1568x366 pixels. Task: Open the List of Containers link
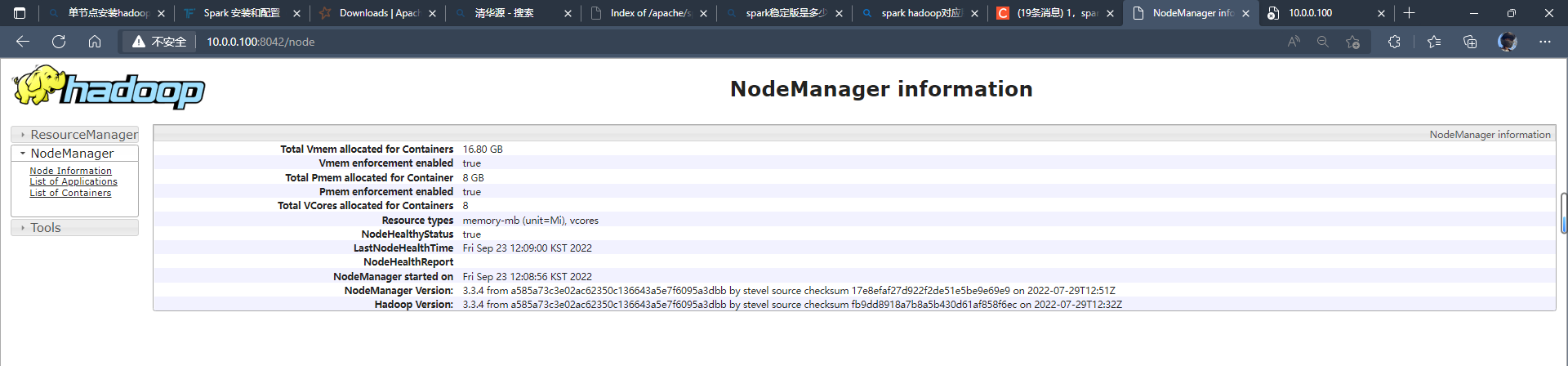(70, 194)
